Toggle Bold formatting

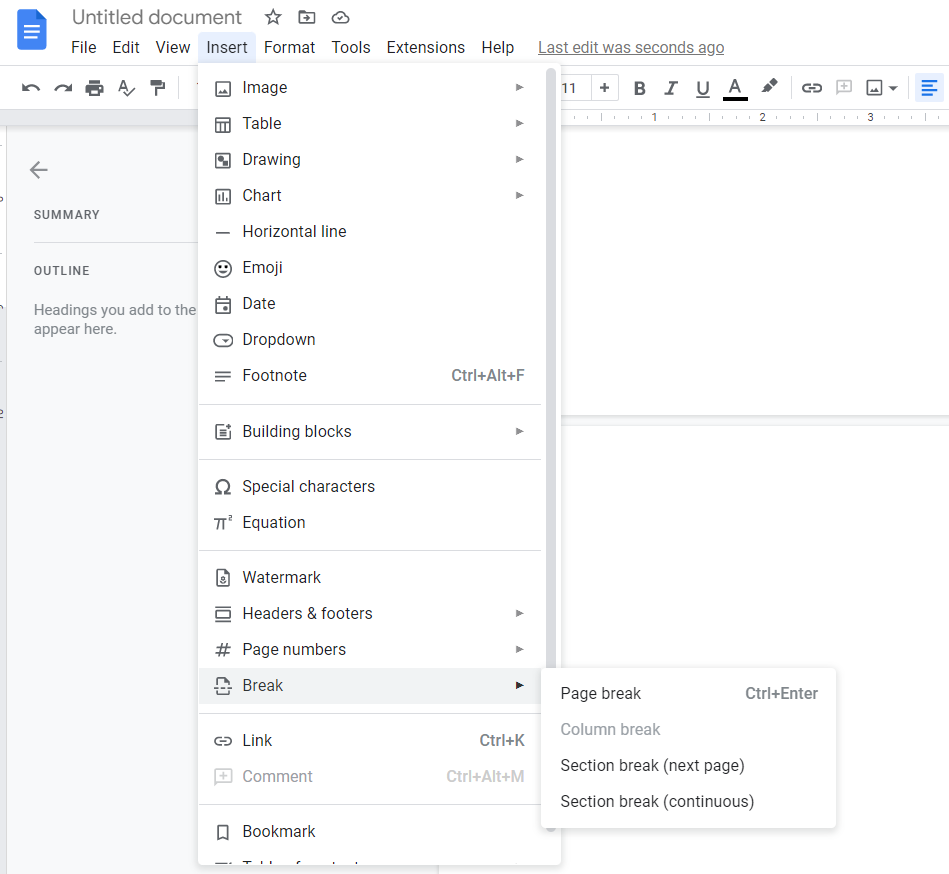639,88
